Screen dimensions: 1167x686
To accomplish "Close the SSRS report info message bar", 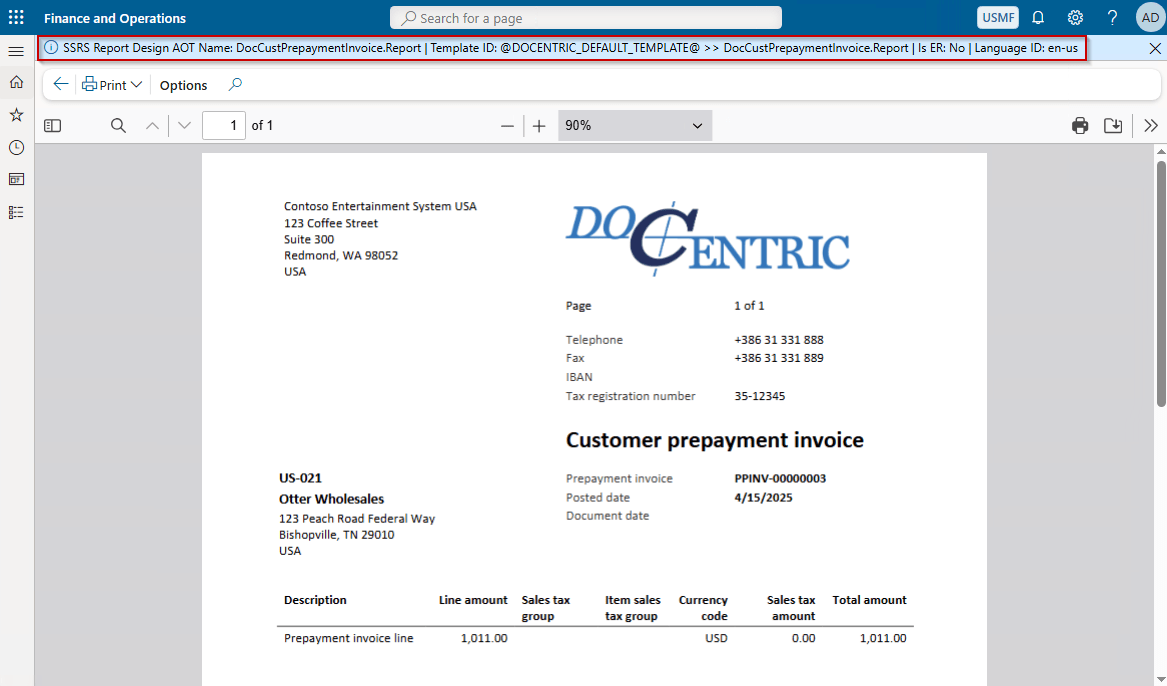I will tap(1154, 48).
